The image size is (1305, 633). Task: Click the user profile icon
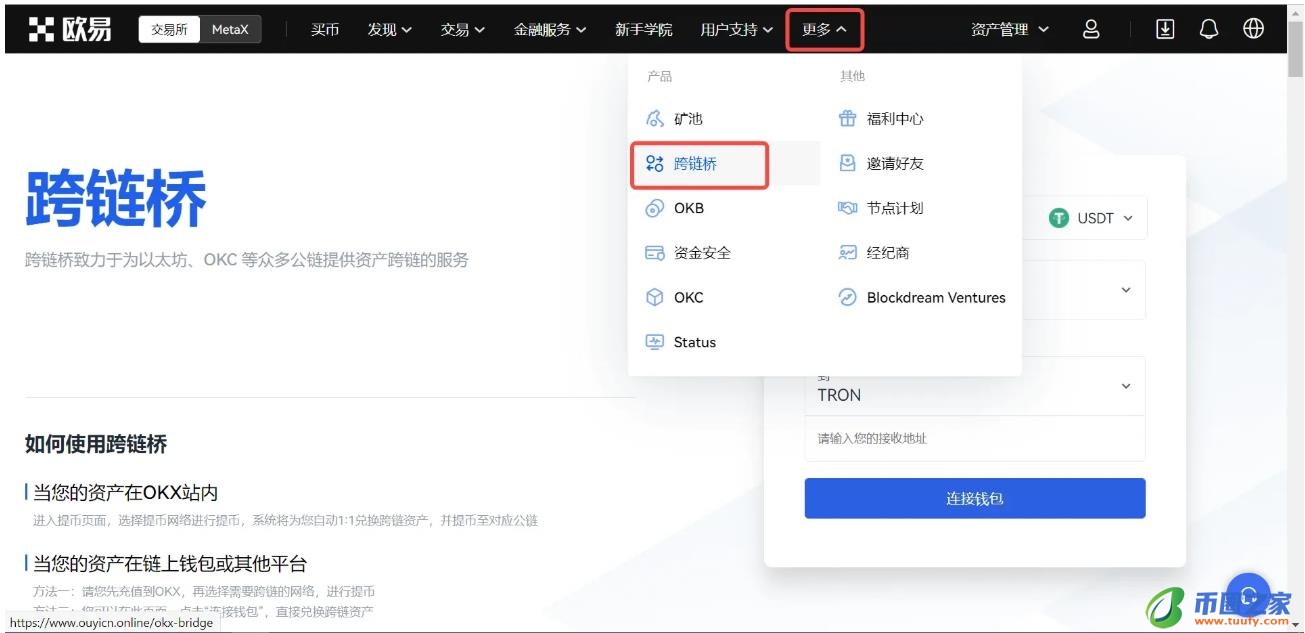click(x=1091, y=30)
